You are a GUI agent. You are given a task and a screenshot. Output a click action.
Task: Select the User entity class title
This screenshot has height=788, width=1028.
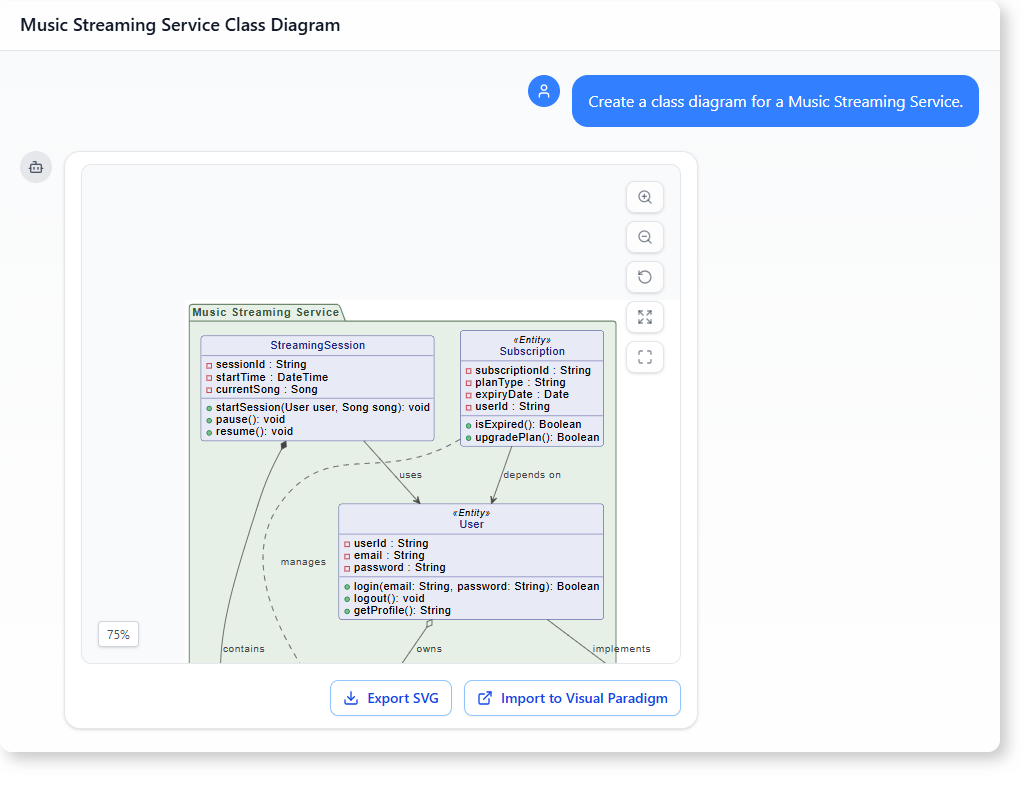(x=471, y=524)
